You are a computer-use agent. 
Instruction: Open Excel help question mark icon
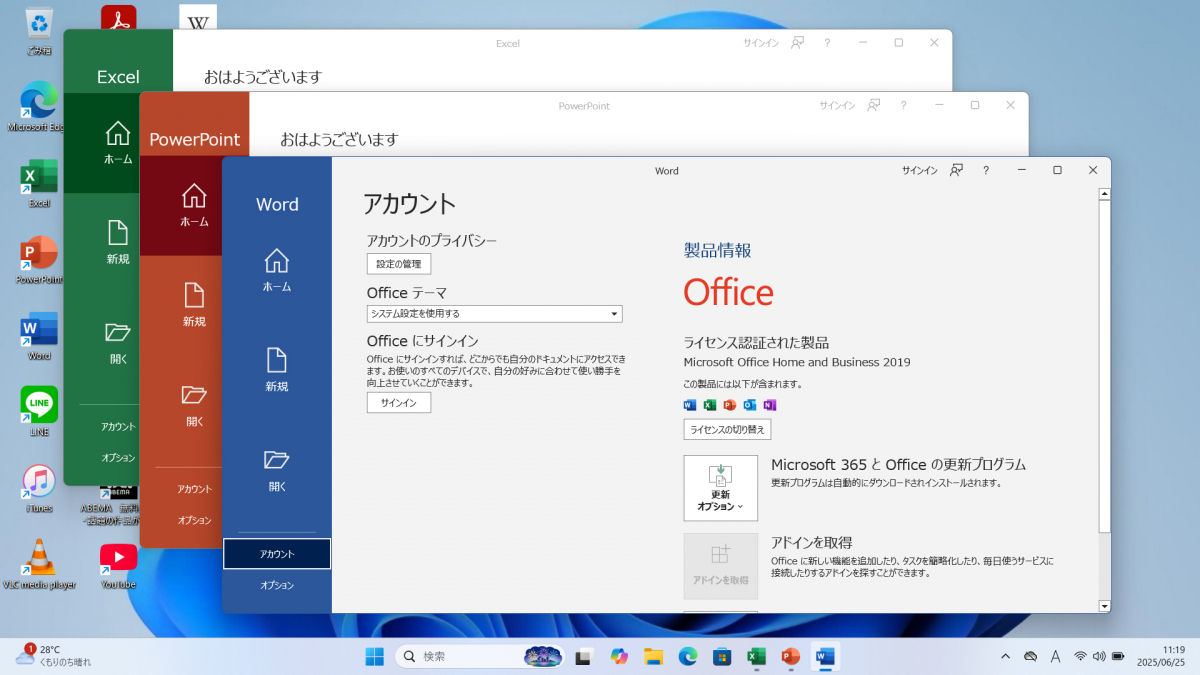tap(826, 43)
